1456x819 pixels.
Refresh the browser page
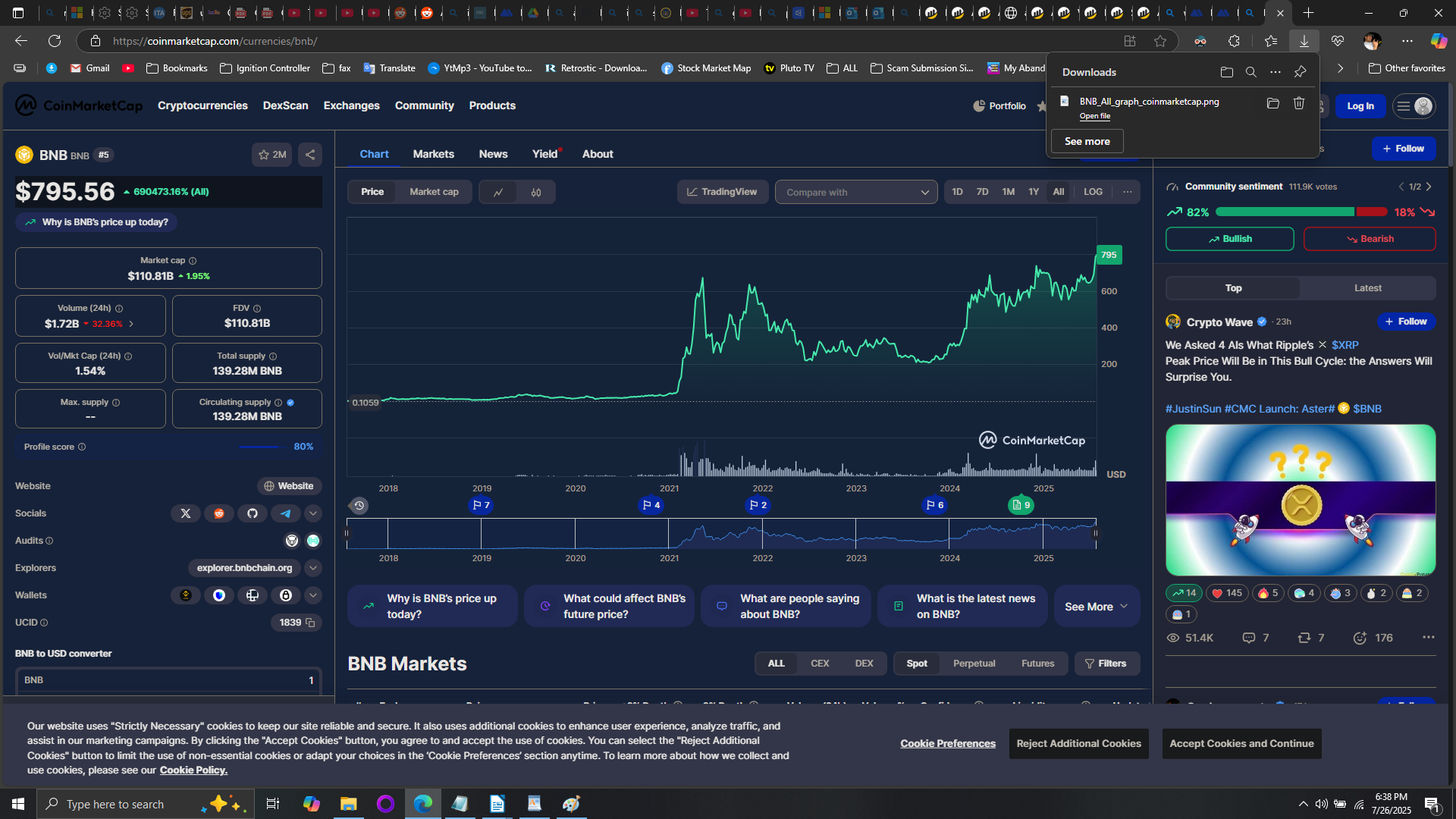tap(55, 41)
